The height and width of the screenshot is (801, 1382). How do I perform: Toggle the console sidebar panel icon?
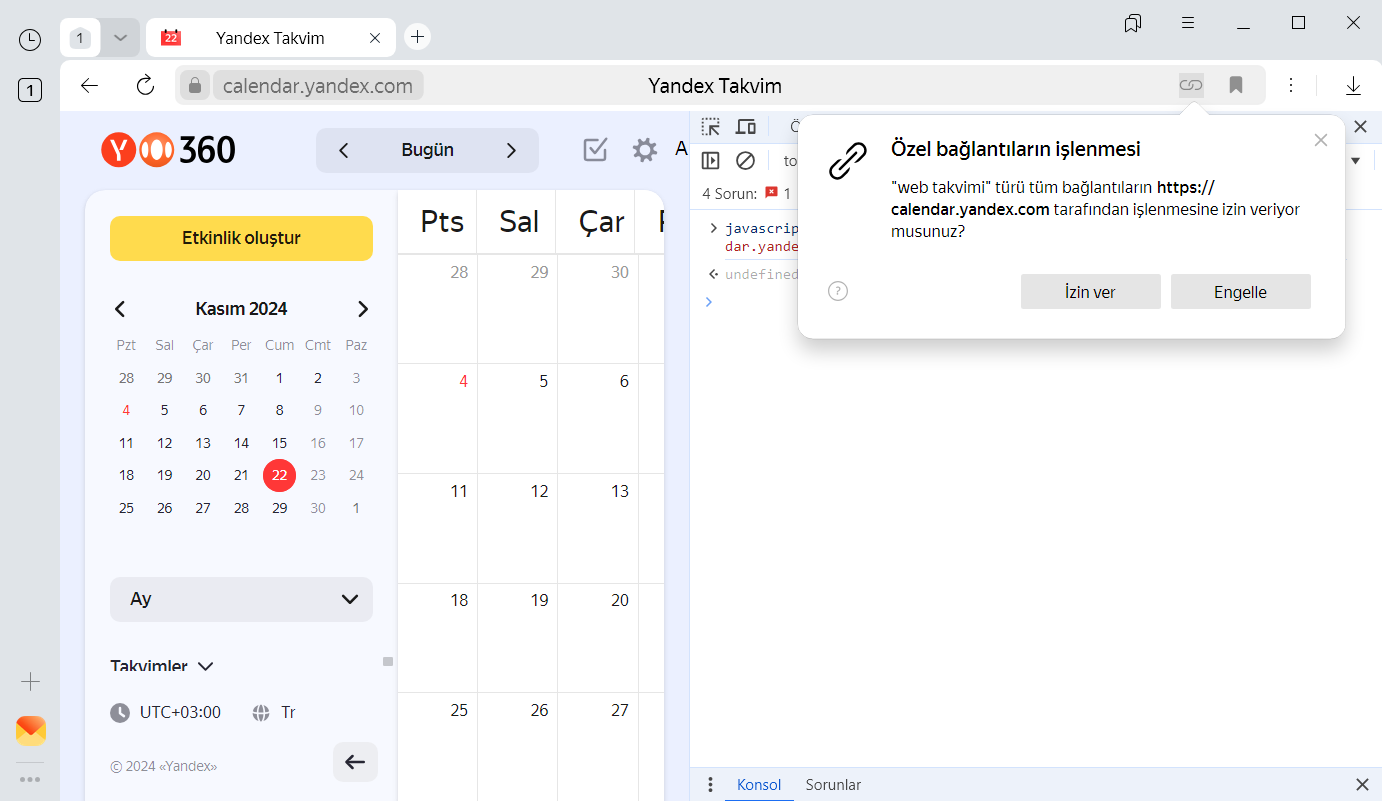click(x=710, y=160)
